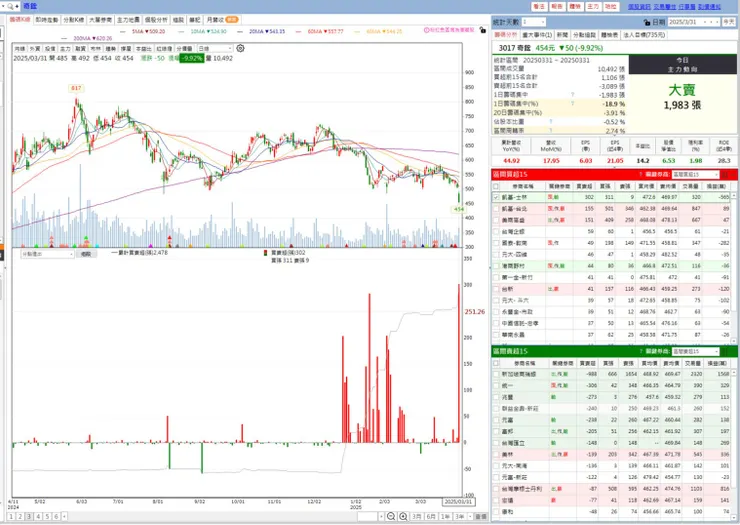Open the dropdown arrow after the 3年 button
The width and height of the screenshot is (740, 525).
point(470,517)
